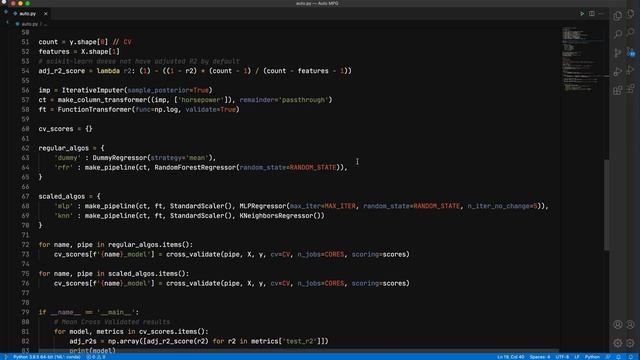Click the scikit-learn comment on line 53
Screen dimensions: 640x360
click(x=139, y=61)
